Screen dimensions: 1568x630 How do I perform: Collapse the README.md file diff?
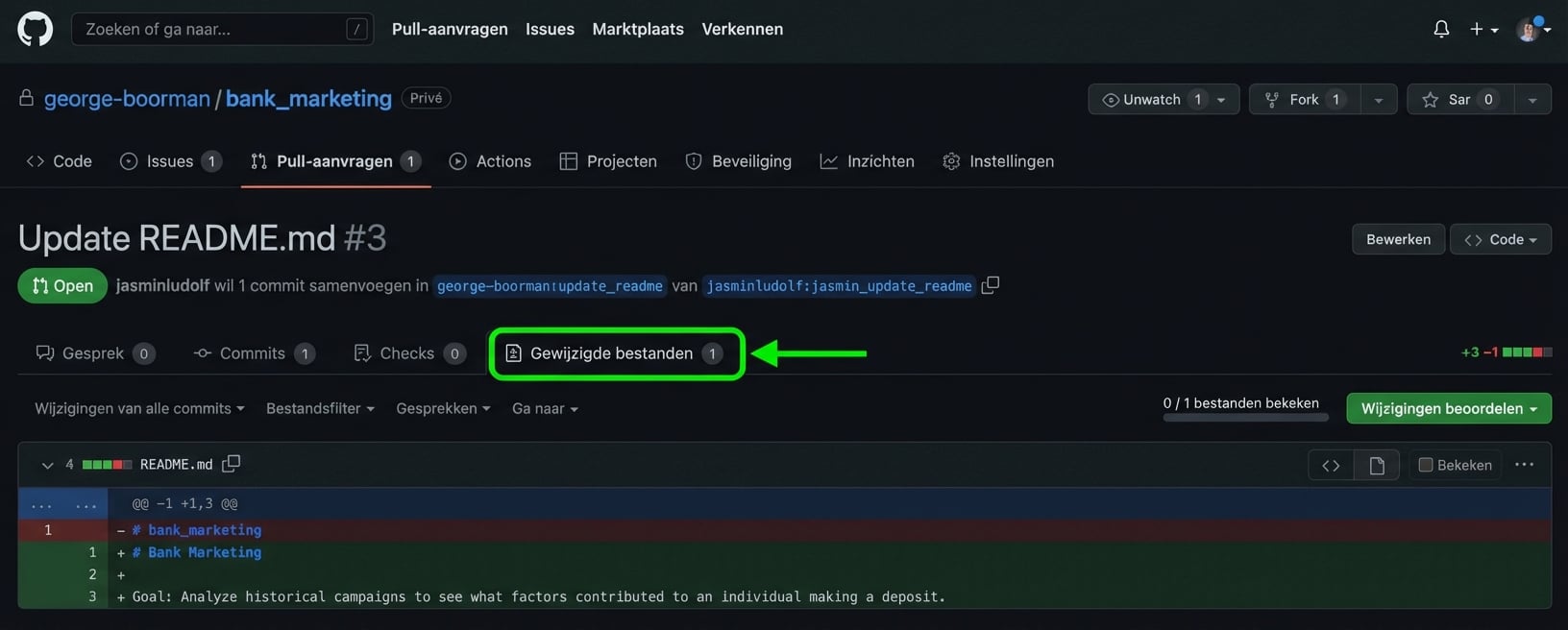47,465
